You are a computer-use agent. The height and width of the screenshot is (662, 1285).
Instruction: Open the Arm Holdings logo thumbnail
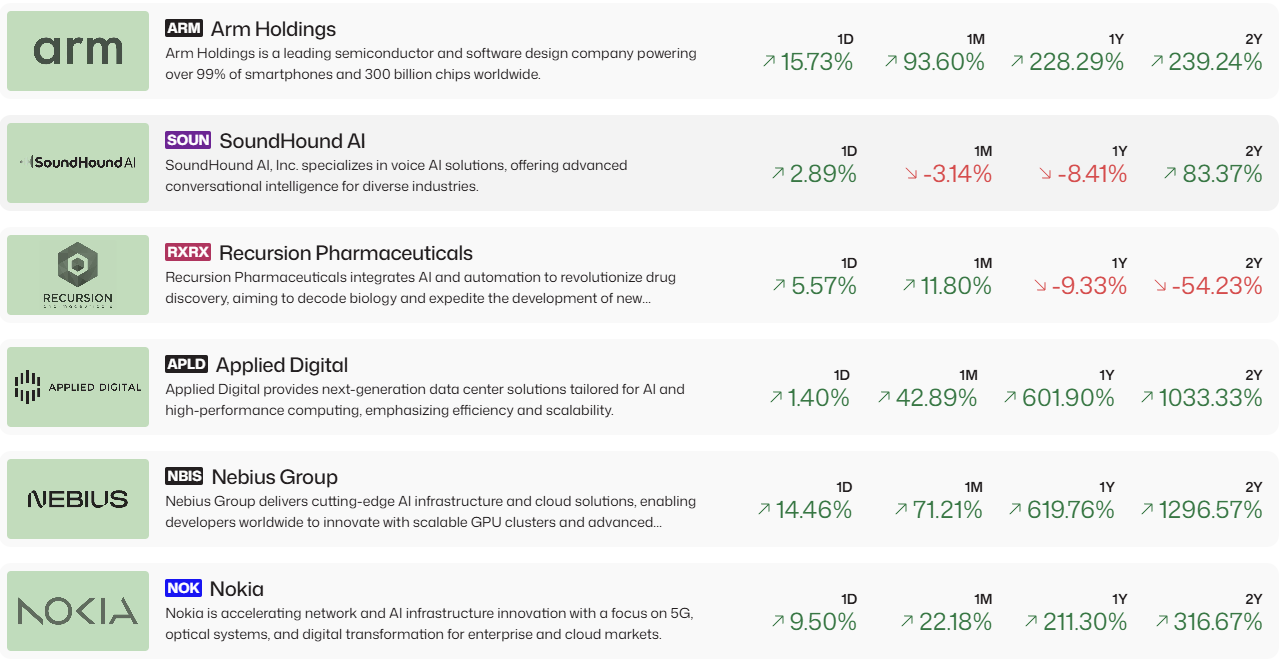tap(78, 51)
